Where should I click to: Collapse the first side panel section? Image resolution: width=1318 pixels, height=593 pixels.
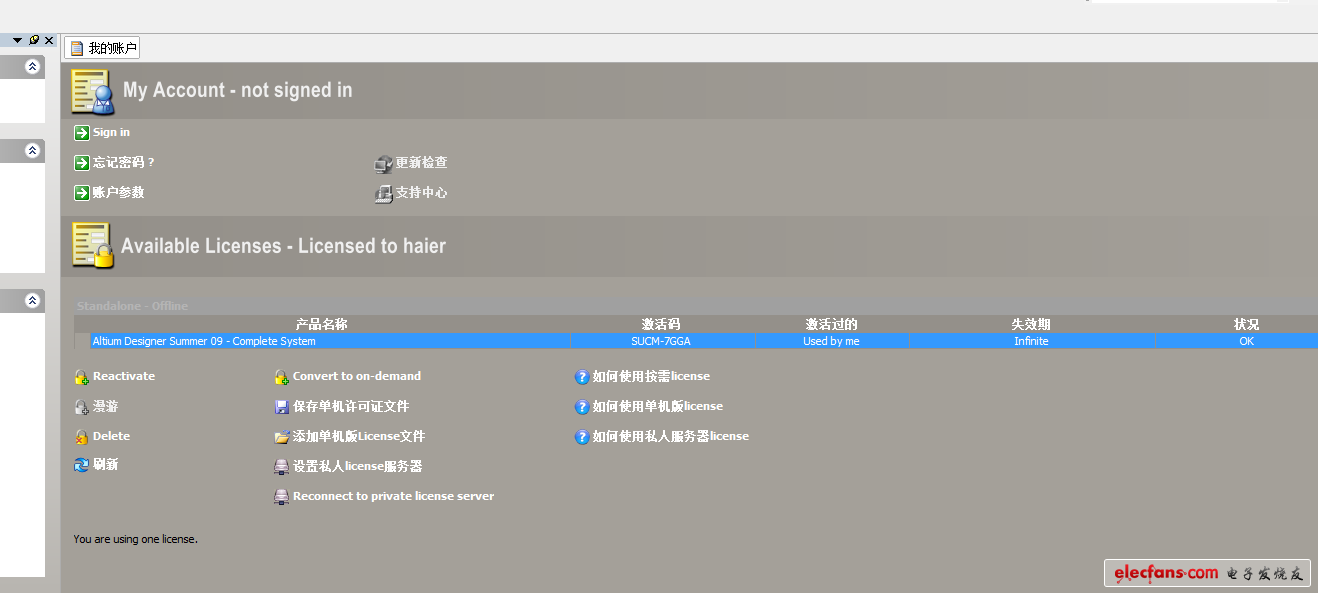click(32, 66)
